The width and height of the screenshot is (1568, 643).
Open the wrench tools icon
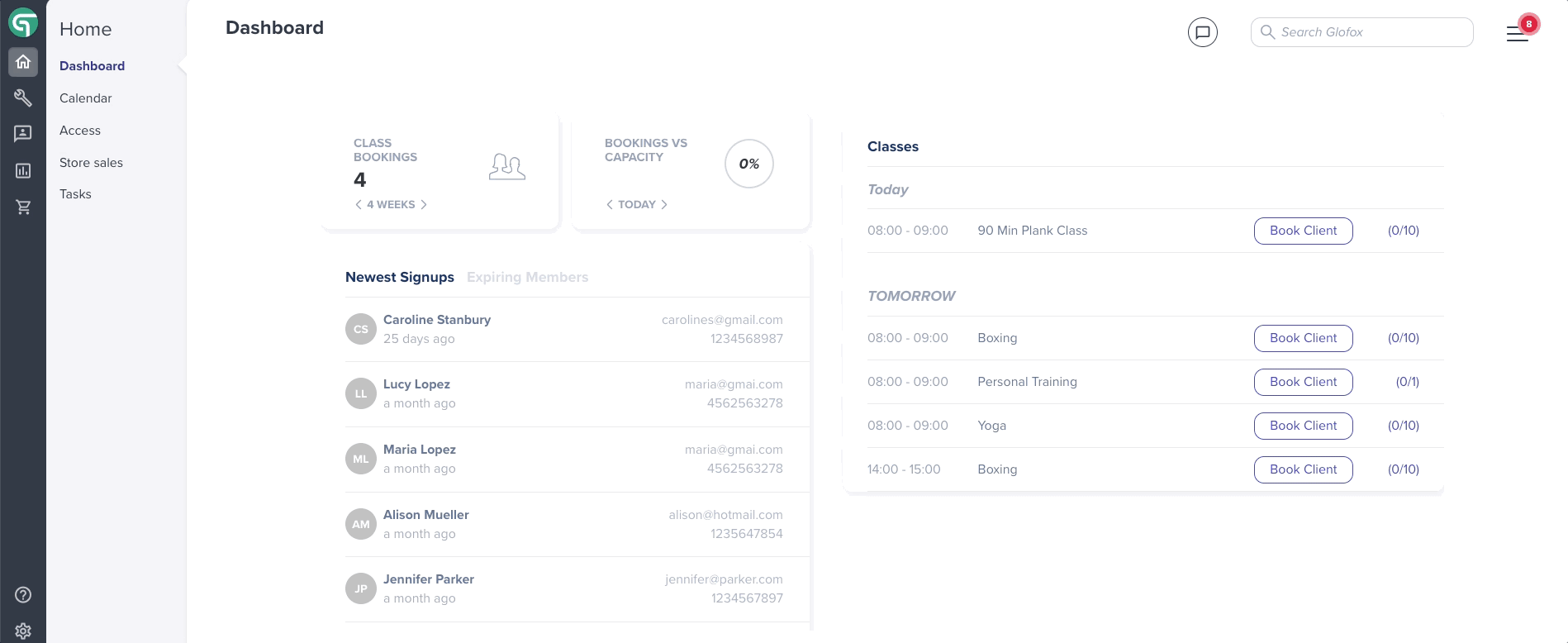pos(23,98)
